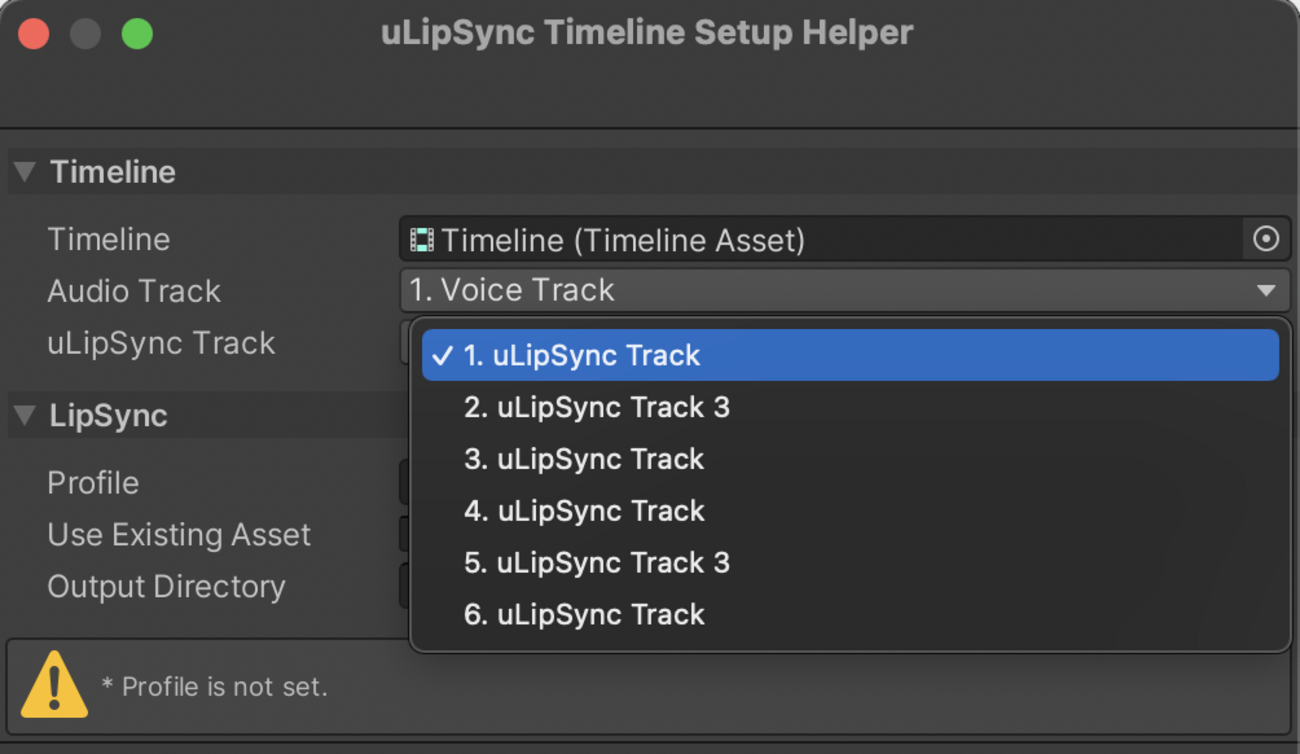The width and height of the screenshot is (1300, 754).
Task: Select 3. uLipSync Track from list
Action: [x=585, y=460]
